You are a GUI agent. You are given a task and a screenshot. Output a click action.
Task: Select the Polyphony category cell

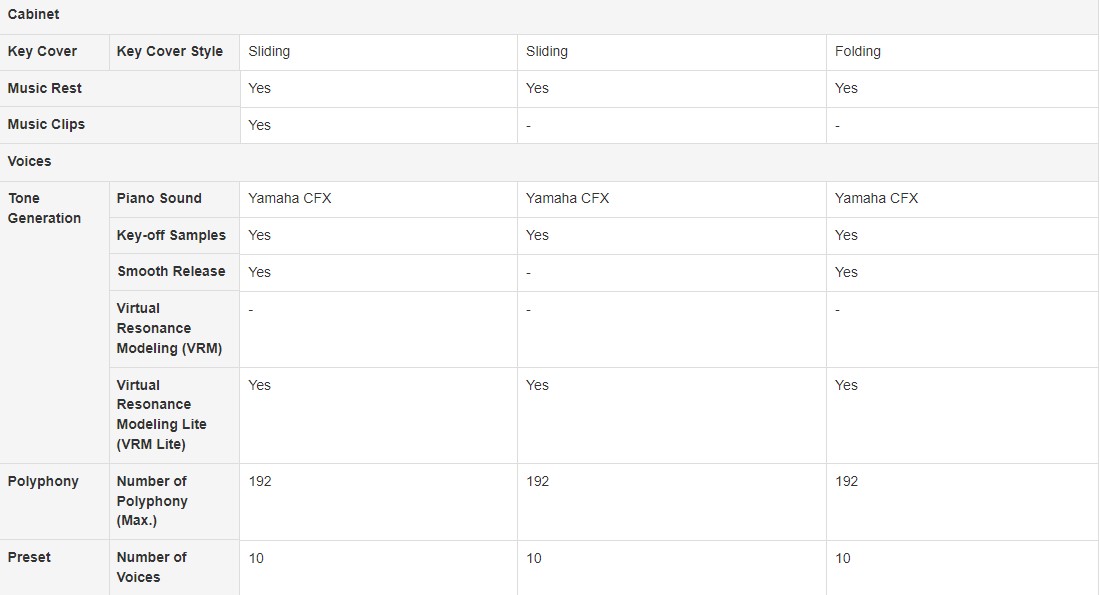click(x=43, y=481)
